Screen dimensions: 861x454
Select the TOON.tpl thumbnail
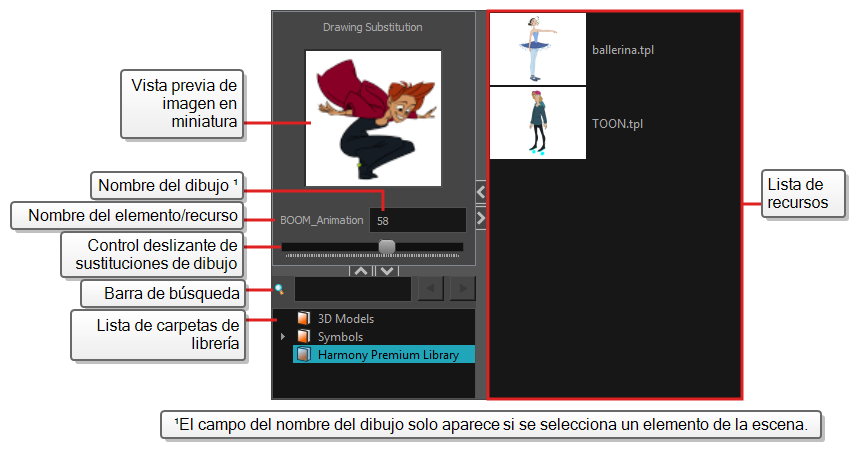tap(538, 123)
